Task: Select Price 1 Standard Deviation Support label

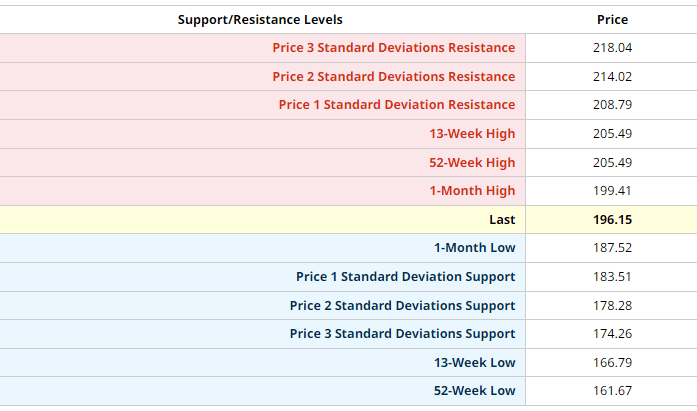Action: (405, 277)
